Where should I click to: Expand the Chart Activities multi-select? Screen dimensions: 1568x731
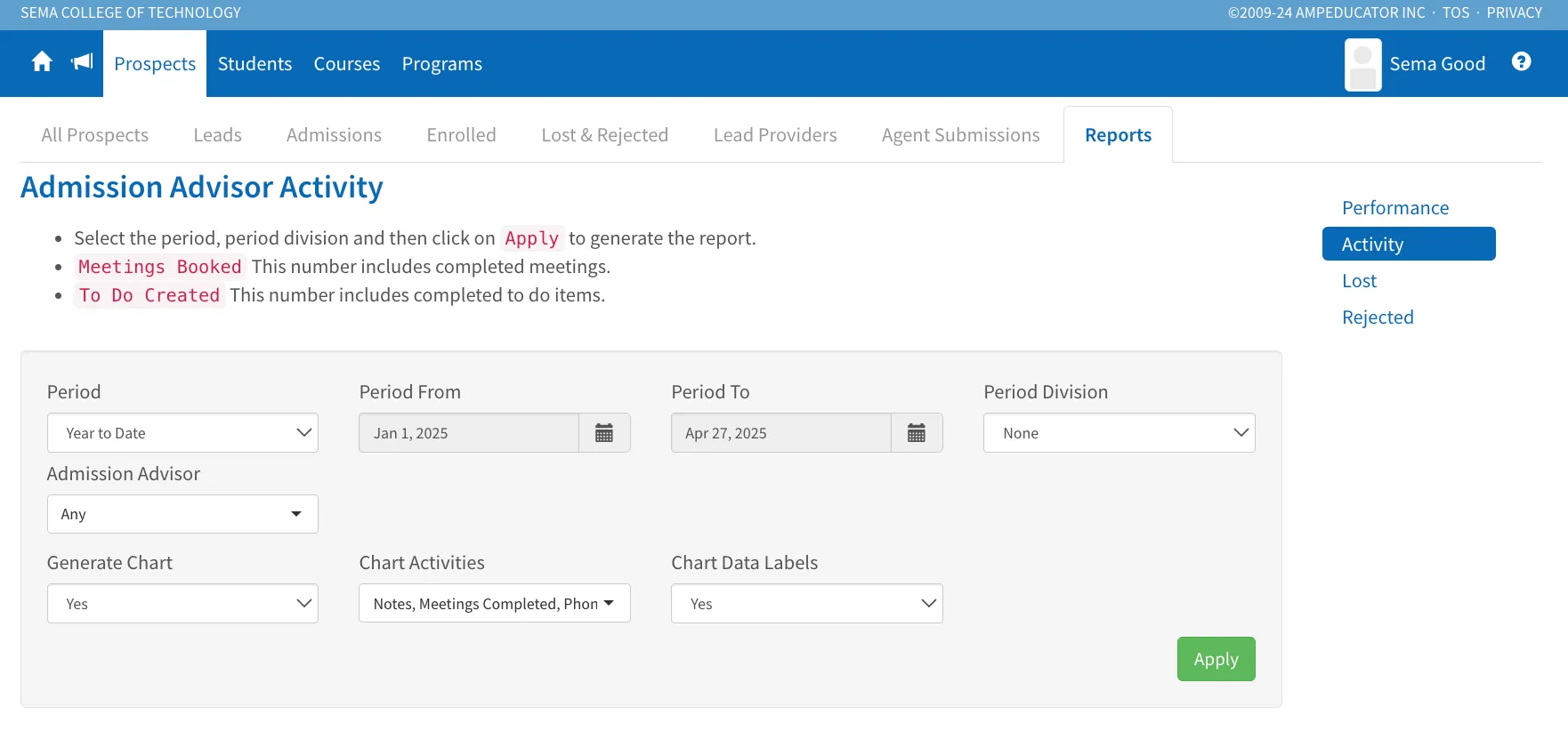[x=494, y=604]
